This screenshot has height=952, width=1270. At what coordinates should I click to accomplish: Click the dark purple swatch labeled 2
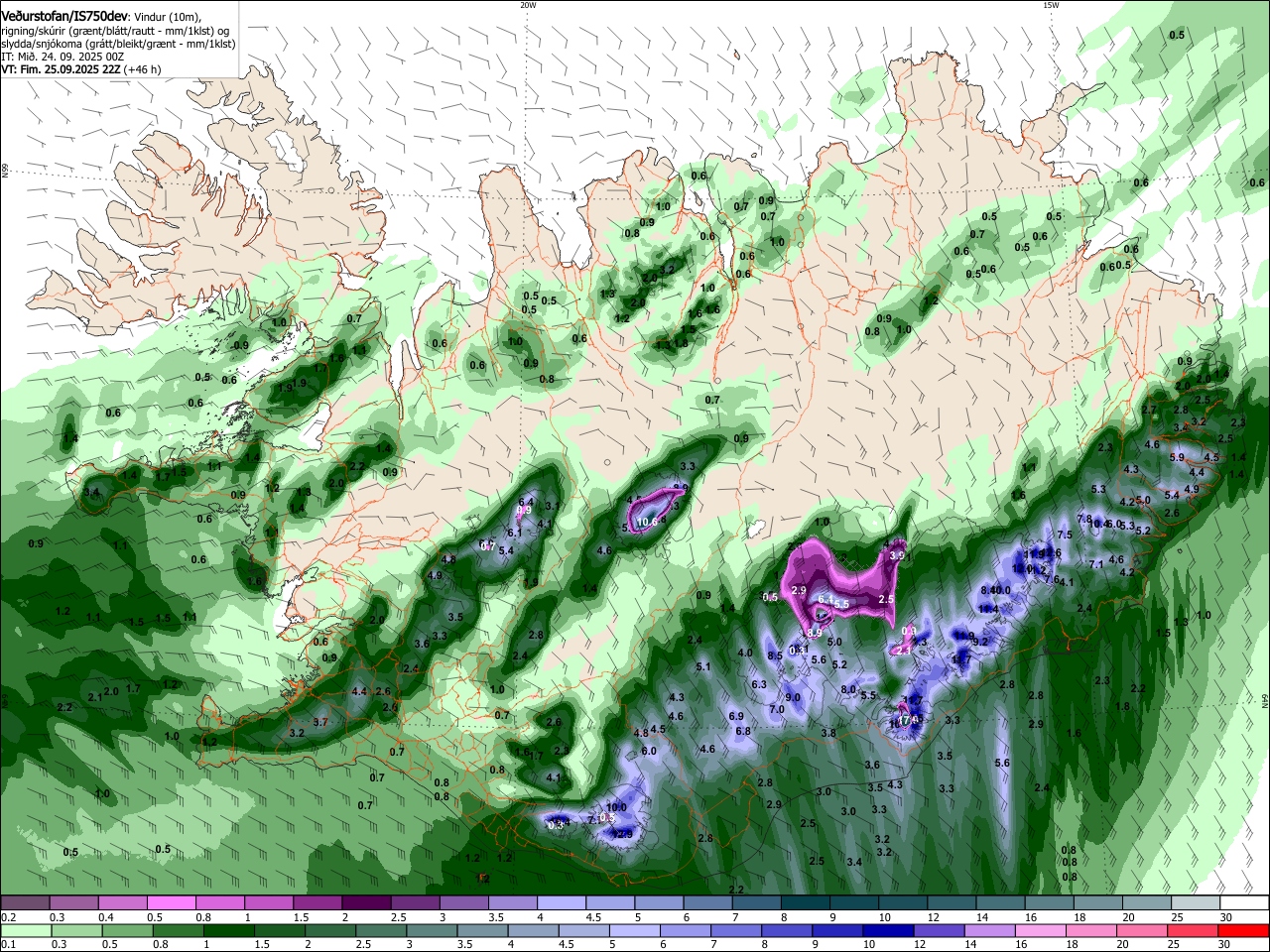point(366,902)
